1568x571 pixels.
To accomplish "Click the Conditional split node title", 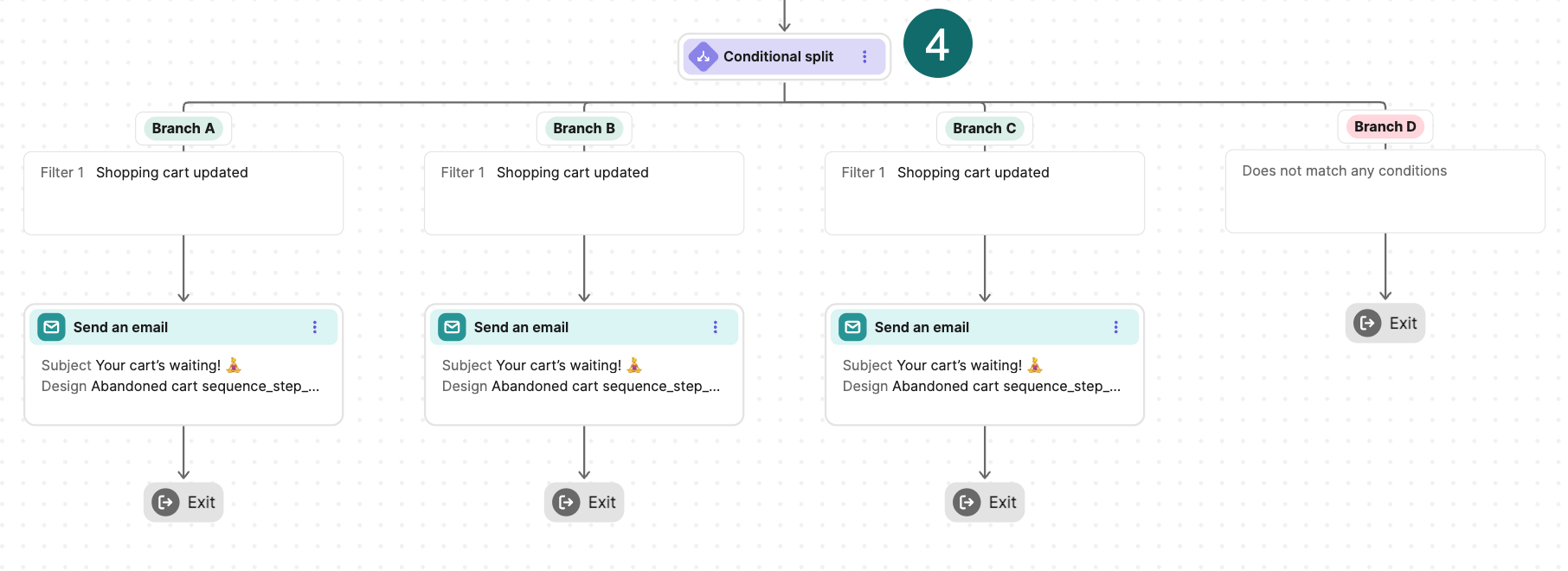I will click(x=778, y=56).
